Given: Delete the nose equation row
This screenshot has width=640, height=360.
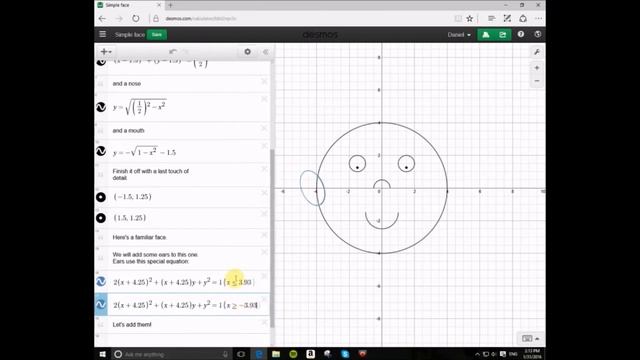Looking at the screenshot, I should tap(264, 99).
